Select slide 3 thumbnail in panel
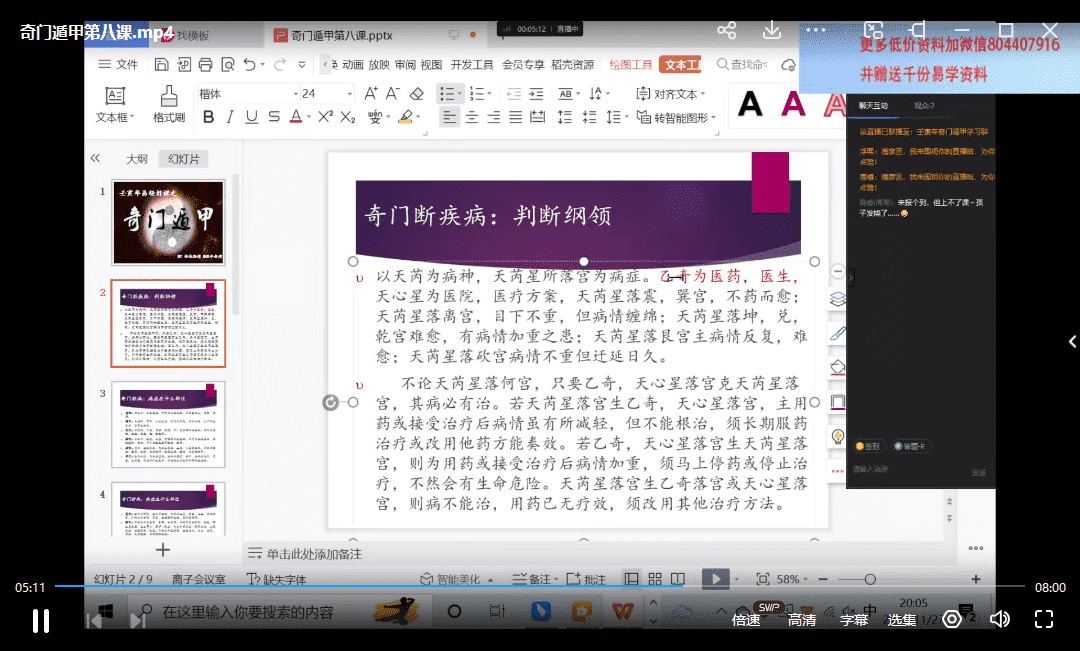Viewport: 1080px width, 651px height. 154,423
